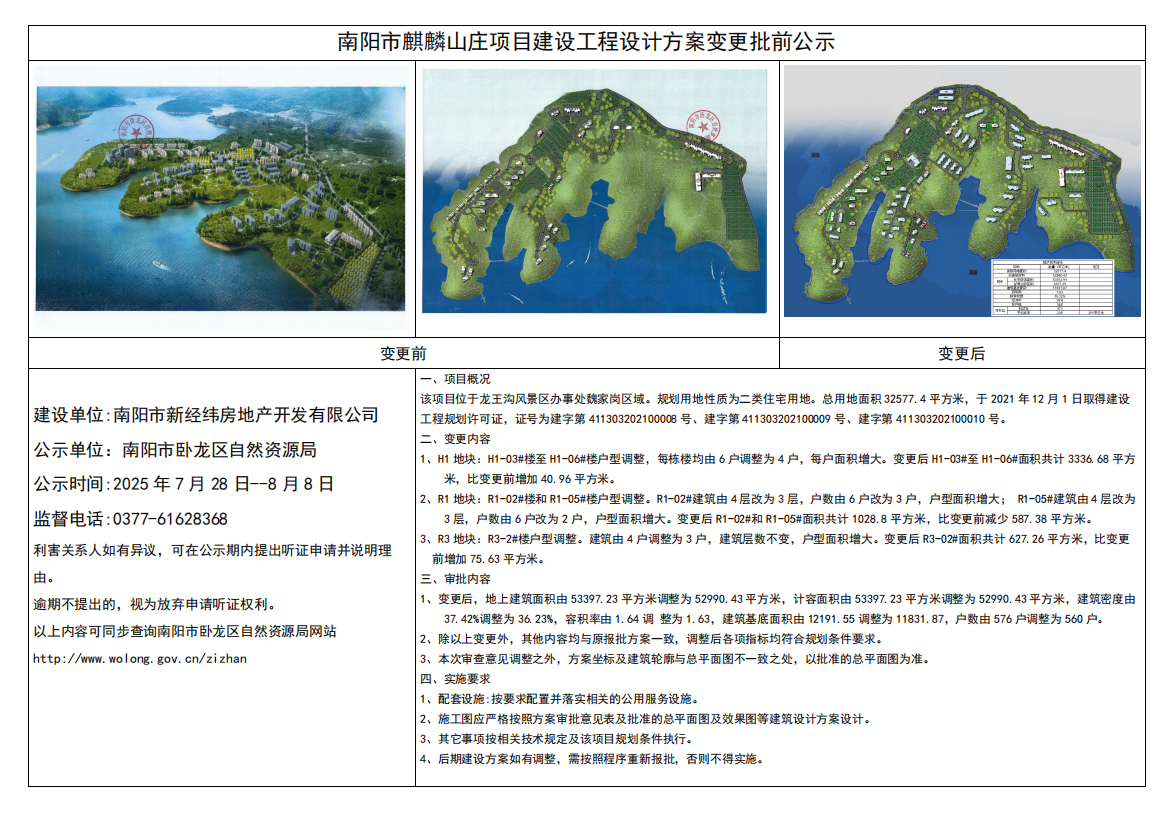
Task: Click the 逾期不提出的,视为放弃申请听证权利 line
Action: (156, 604)
